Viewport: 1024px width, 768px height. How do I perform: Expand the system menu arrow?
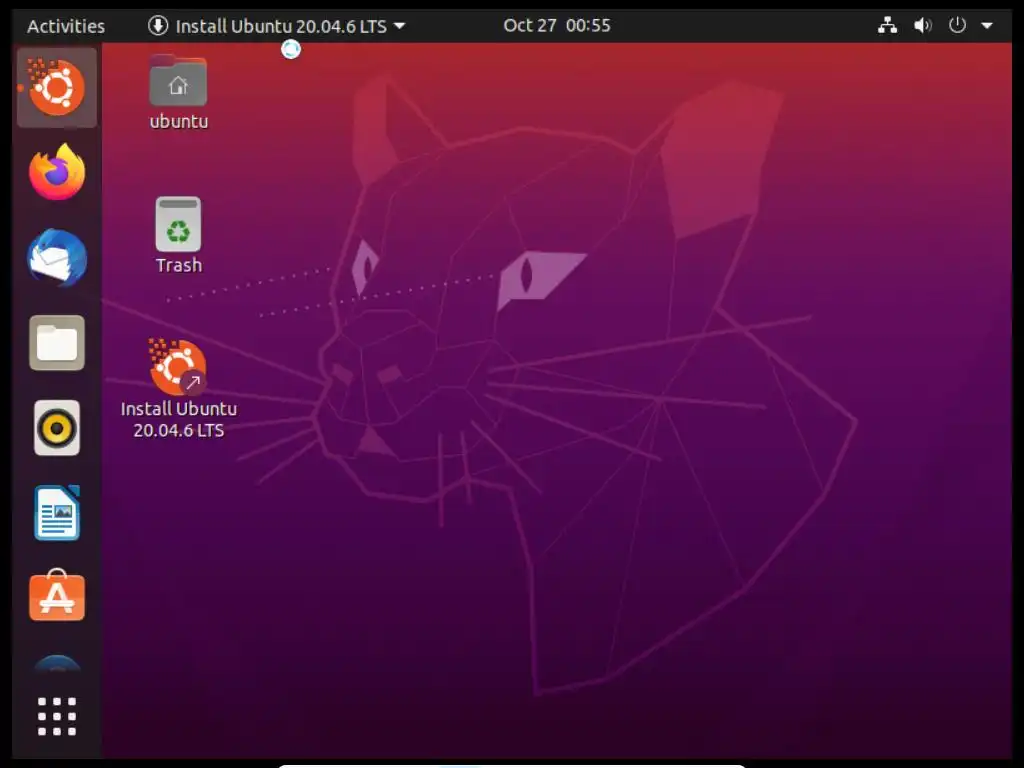987,26
